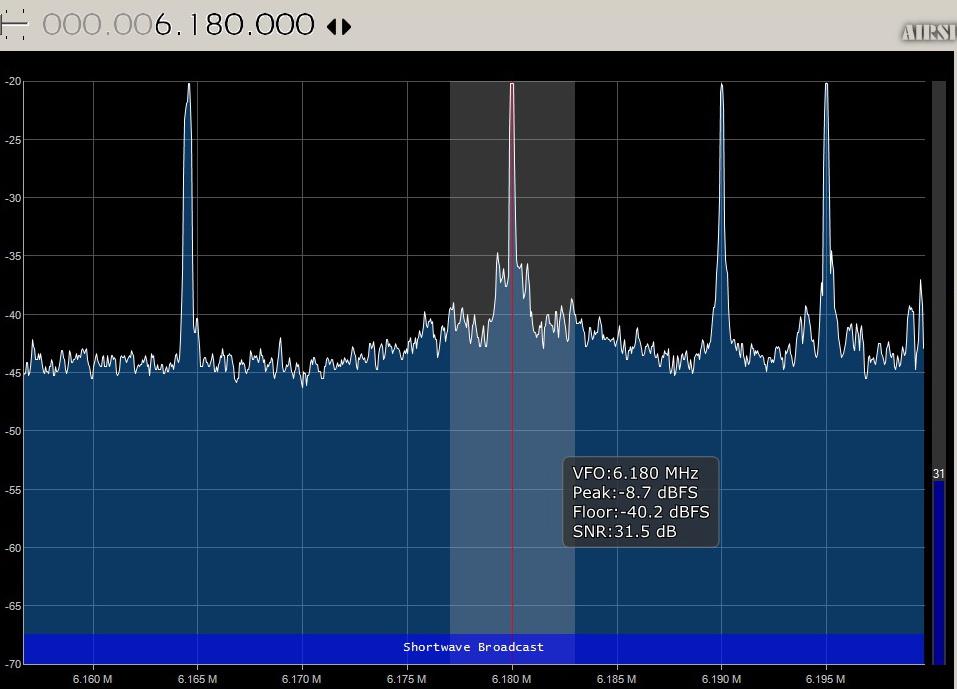
Task: Click the "6.190 M" frequency axis label
Action: [721, 679]
